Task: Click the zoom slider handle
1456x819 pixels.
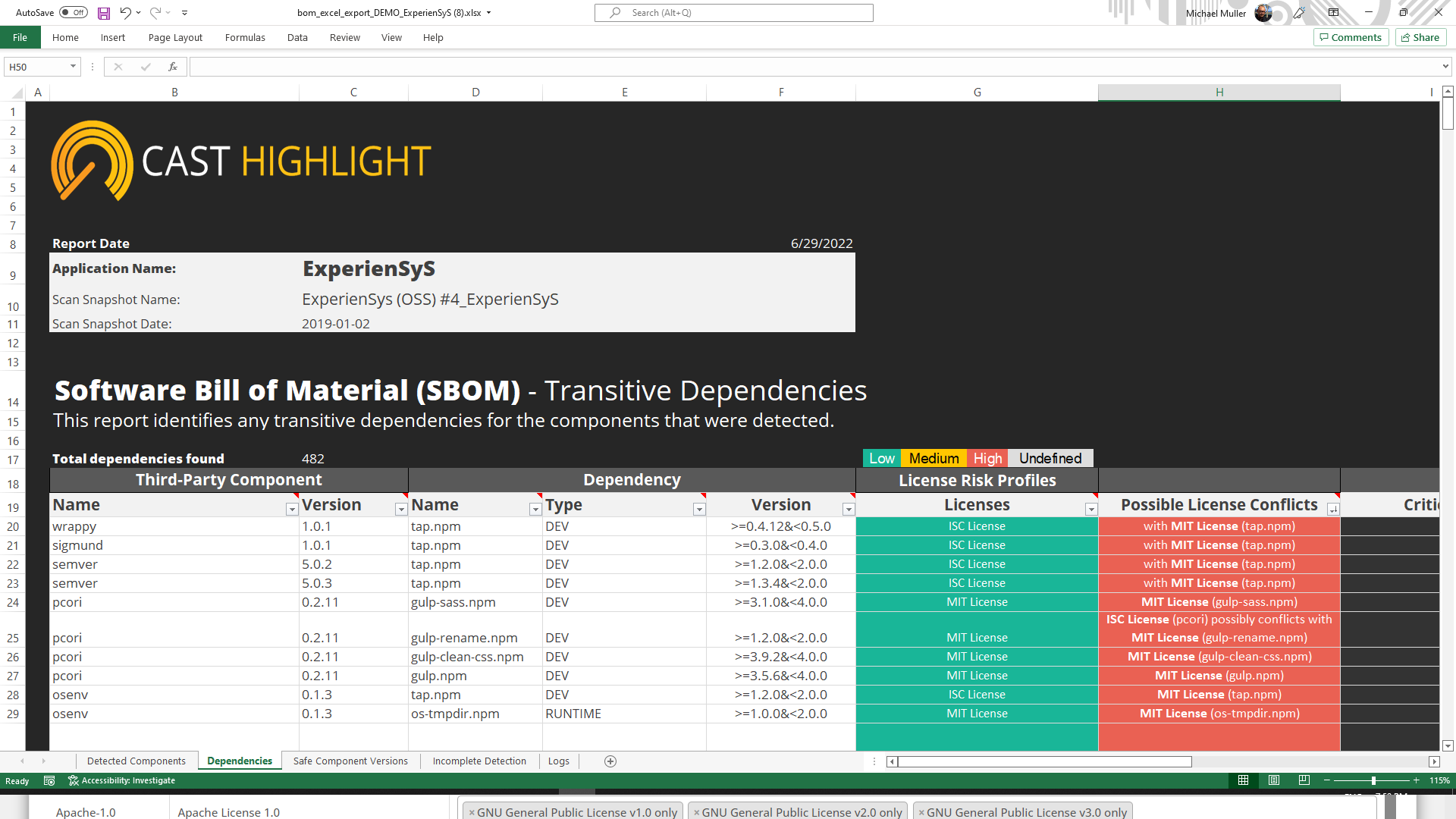Action: (x=1373, y=780)
